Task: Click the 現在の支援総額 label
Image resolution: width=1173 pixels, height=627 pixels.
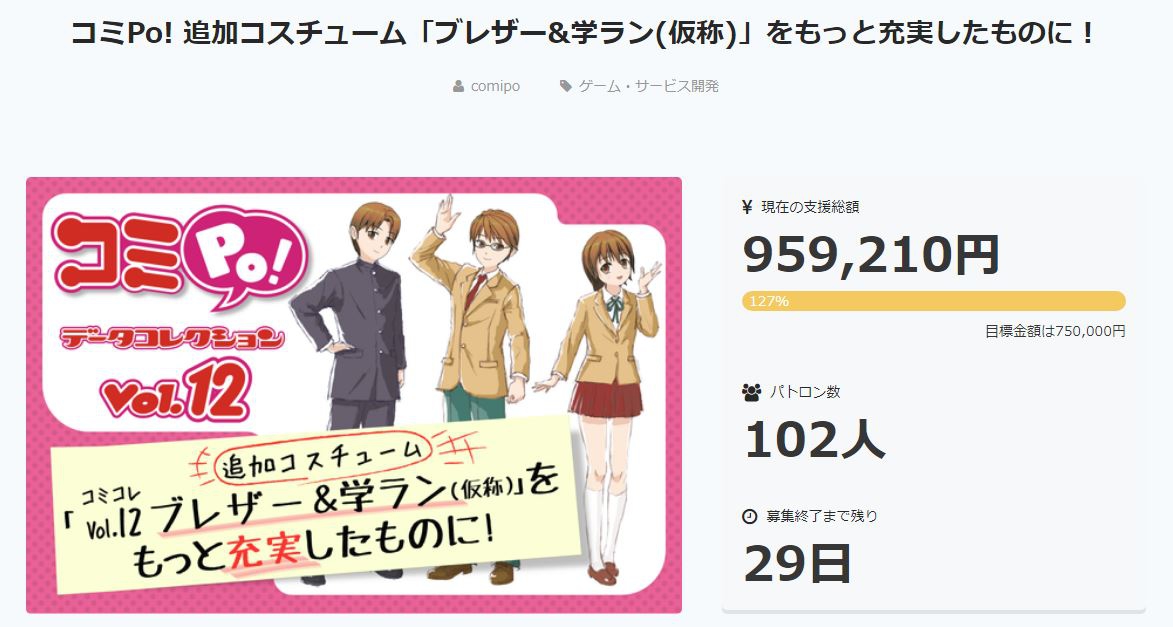Action: click(810, 207)
